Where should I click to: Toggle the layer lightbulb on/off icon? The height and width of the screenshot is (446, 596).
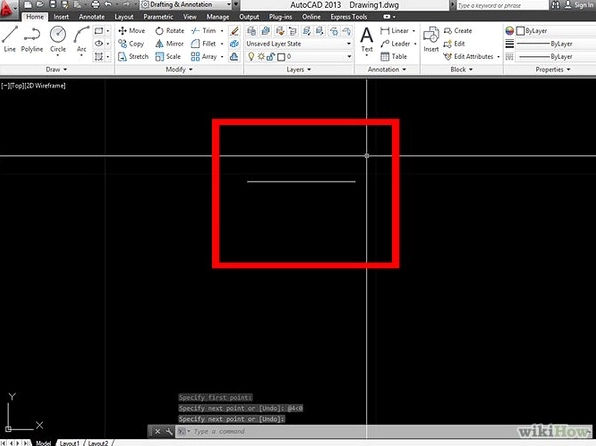251,57
